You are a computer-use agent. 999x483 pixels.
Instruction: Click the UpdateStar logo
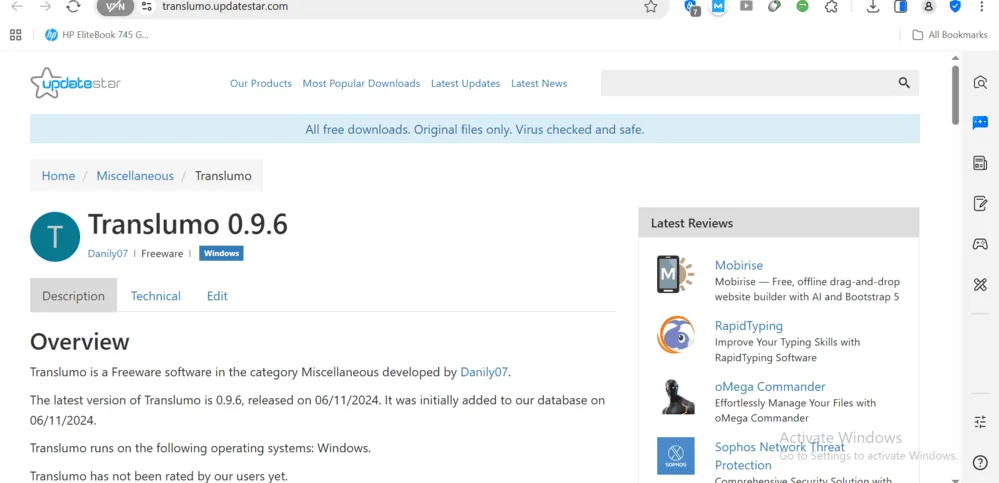tap(75, 83)
